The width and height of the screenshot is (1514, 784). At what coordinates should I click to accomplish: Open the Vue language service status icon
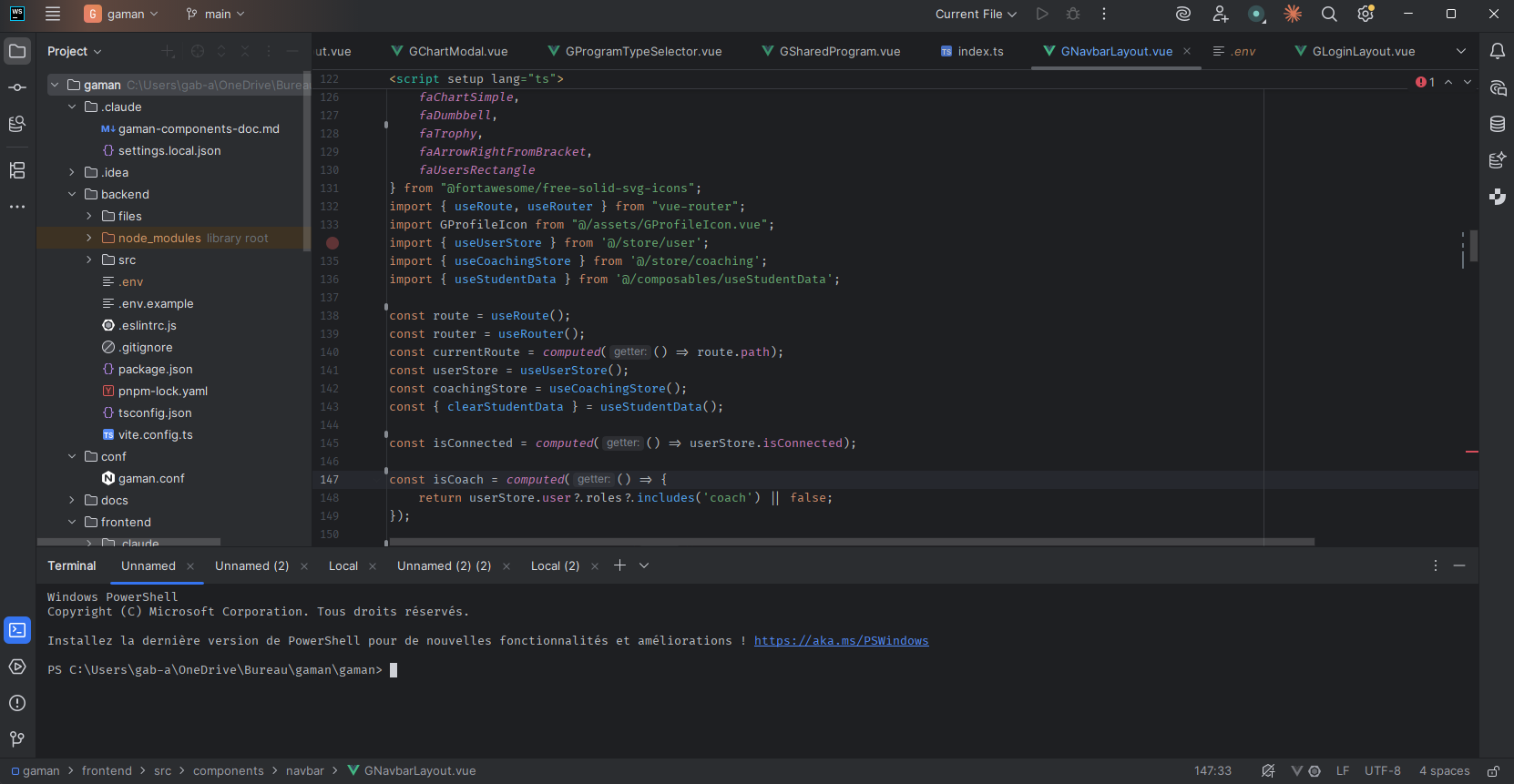(x=1296, y=771)
